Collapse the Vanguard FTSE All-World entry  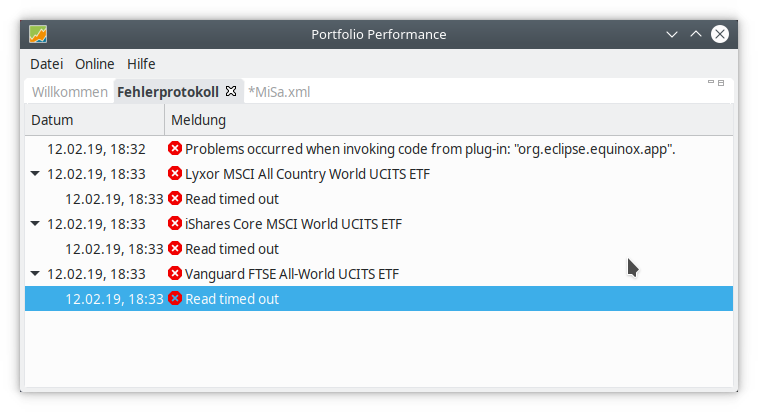36,274
